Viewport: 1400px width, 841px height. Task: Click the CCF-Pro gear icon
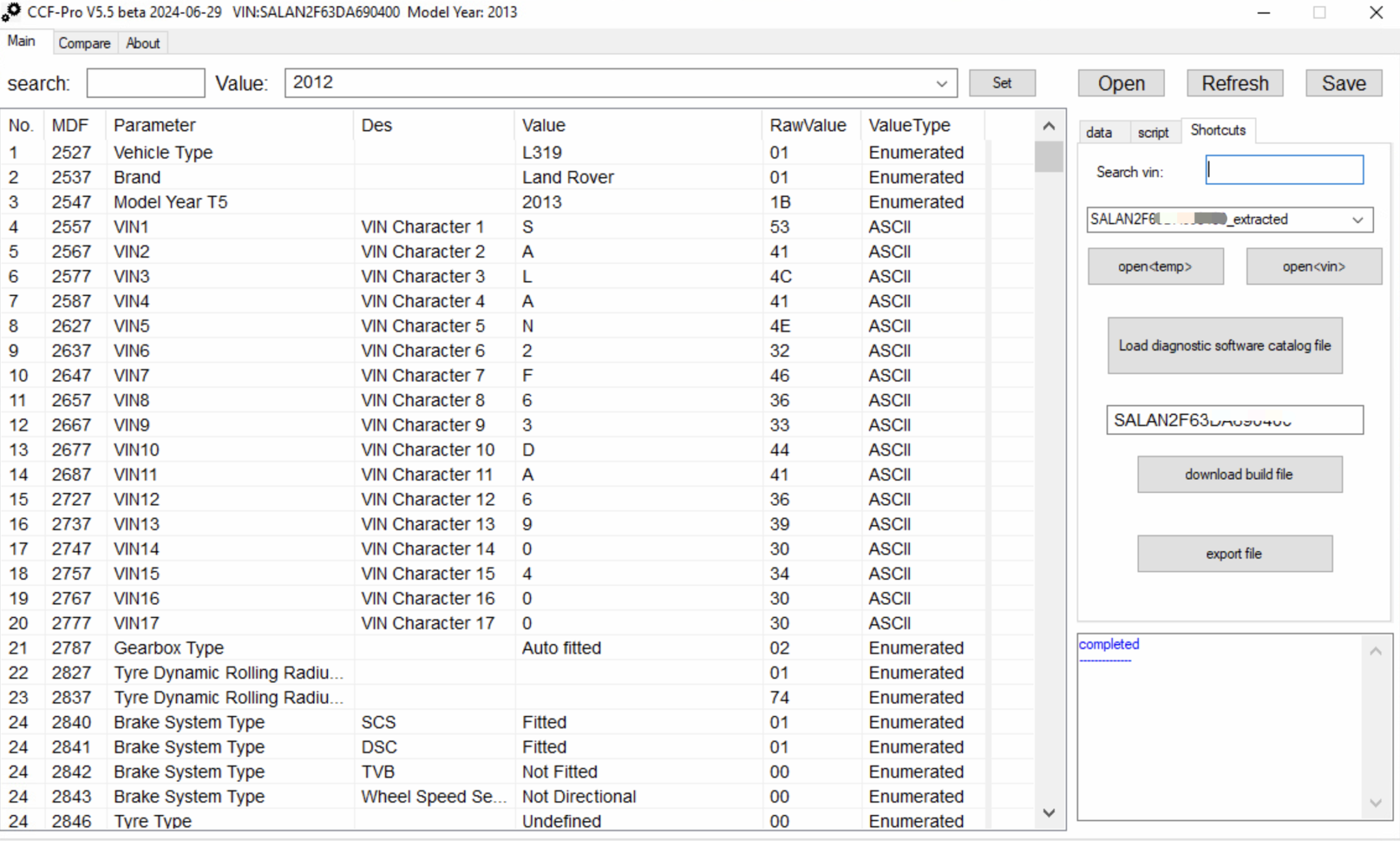tap(12, 12)
